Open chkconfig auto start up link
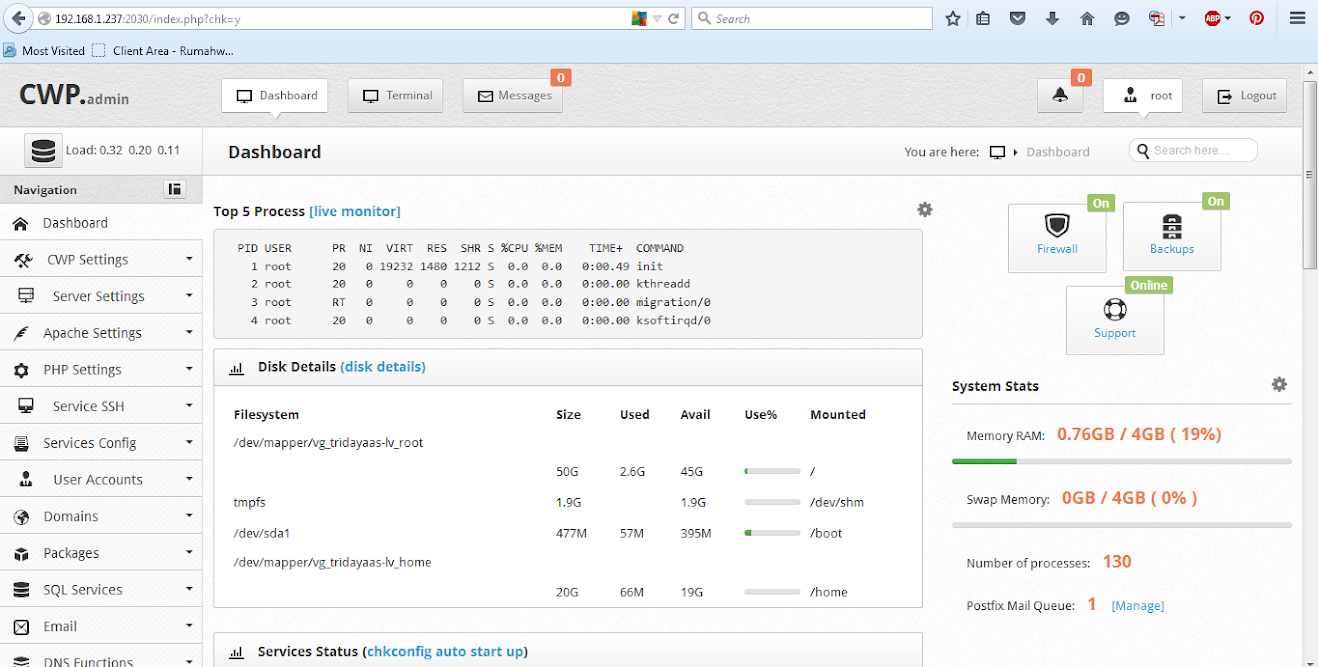Viewport: 1318px width, 667px height. [444, 652]
